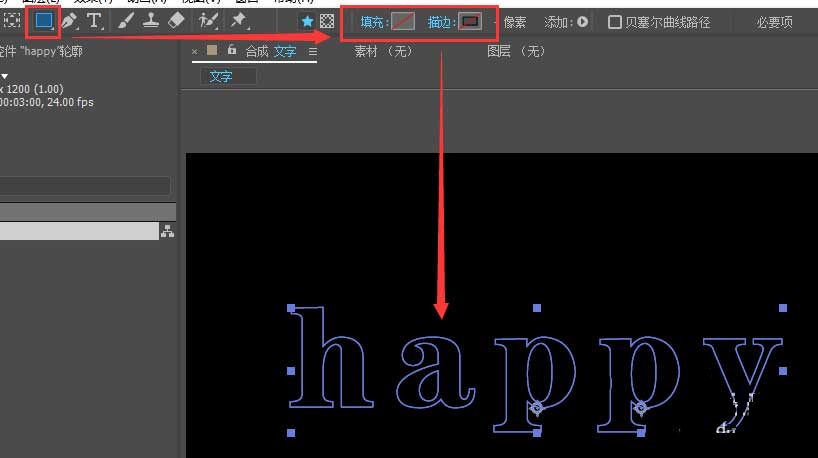Select the Pan Behind anchor tool
This screenshot has height=458, width=818.
tap(11, 21)
